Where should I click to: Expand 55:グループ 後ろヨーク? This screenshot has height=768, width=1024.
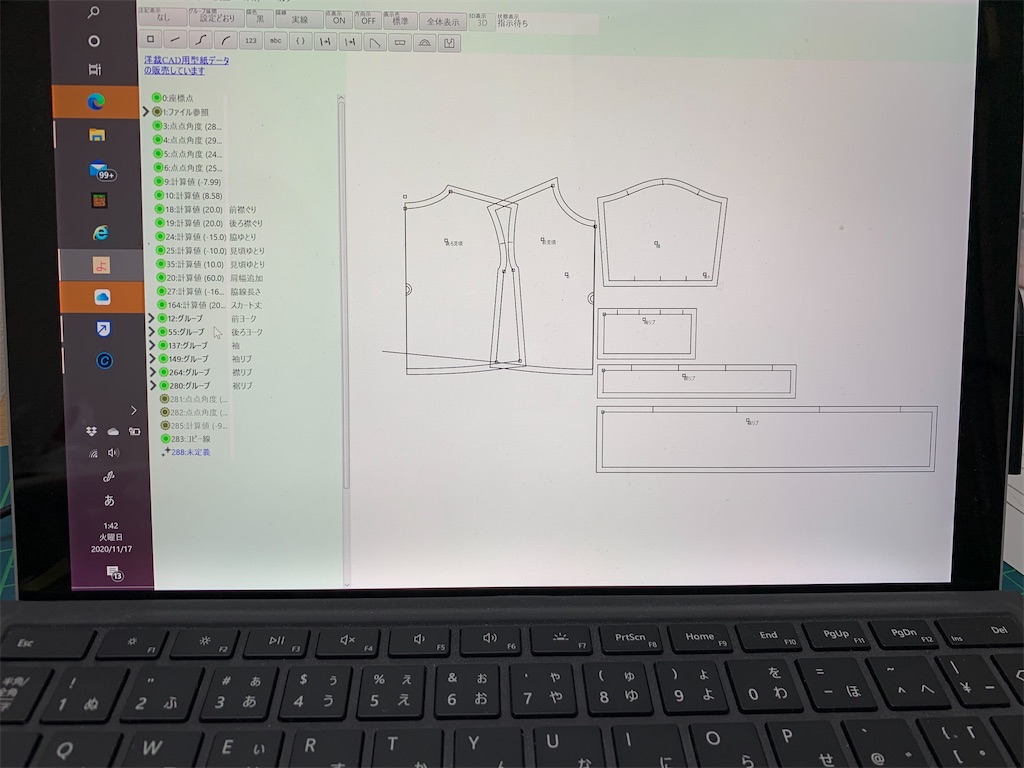click(x=152, y=332)
